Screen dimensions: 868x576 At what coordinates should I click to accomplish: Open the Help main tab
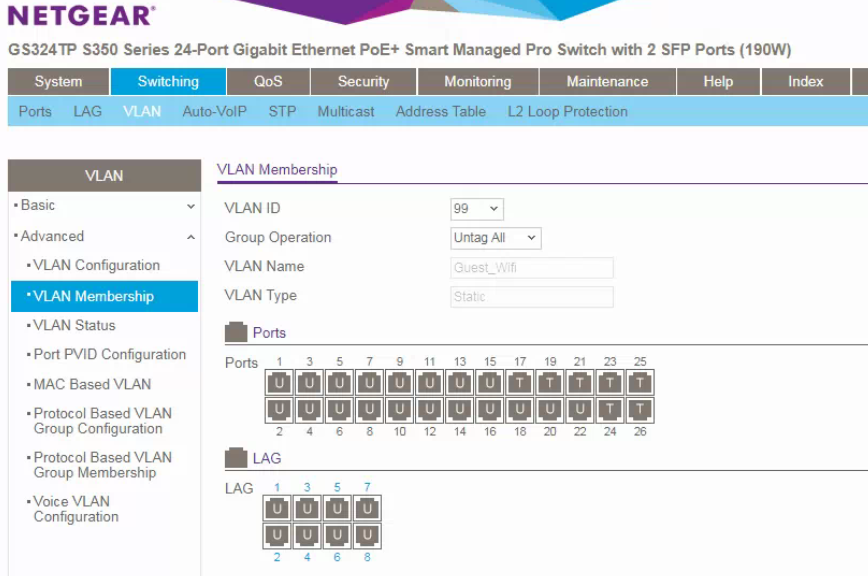[718, 81]
